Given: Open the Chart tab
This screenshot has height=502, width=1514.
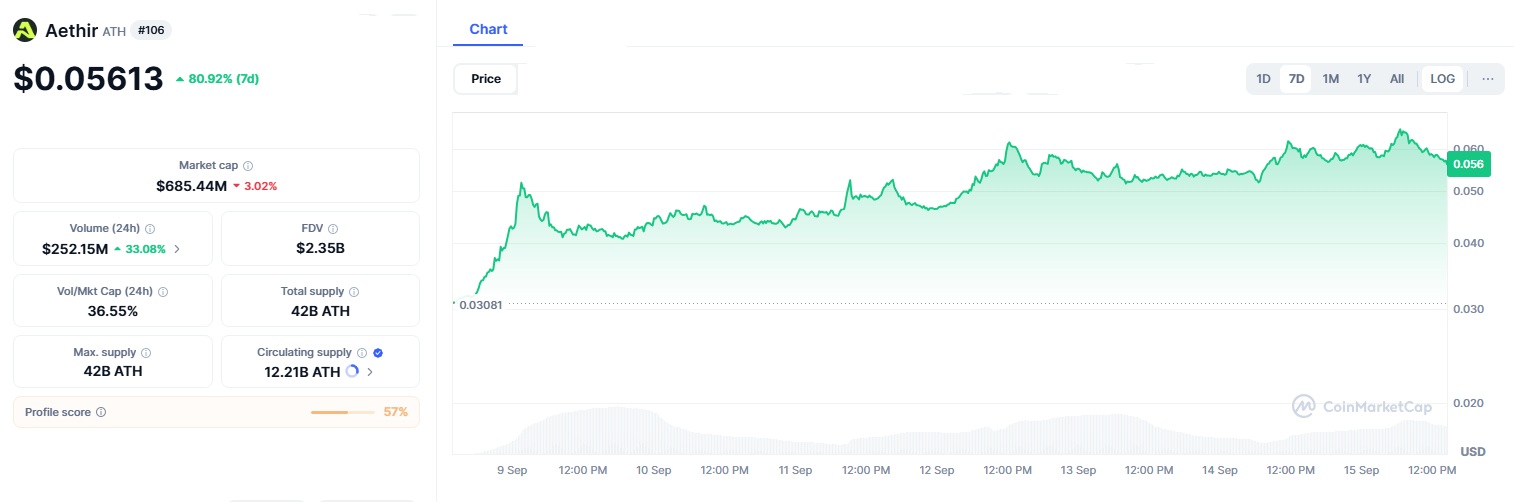Looking at the screenshot, I should (x=488, y=29).
